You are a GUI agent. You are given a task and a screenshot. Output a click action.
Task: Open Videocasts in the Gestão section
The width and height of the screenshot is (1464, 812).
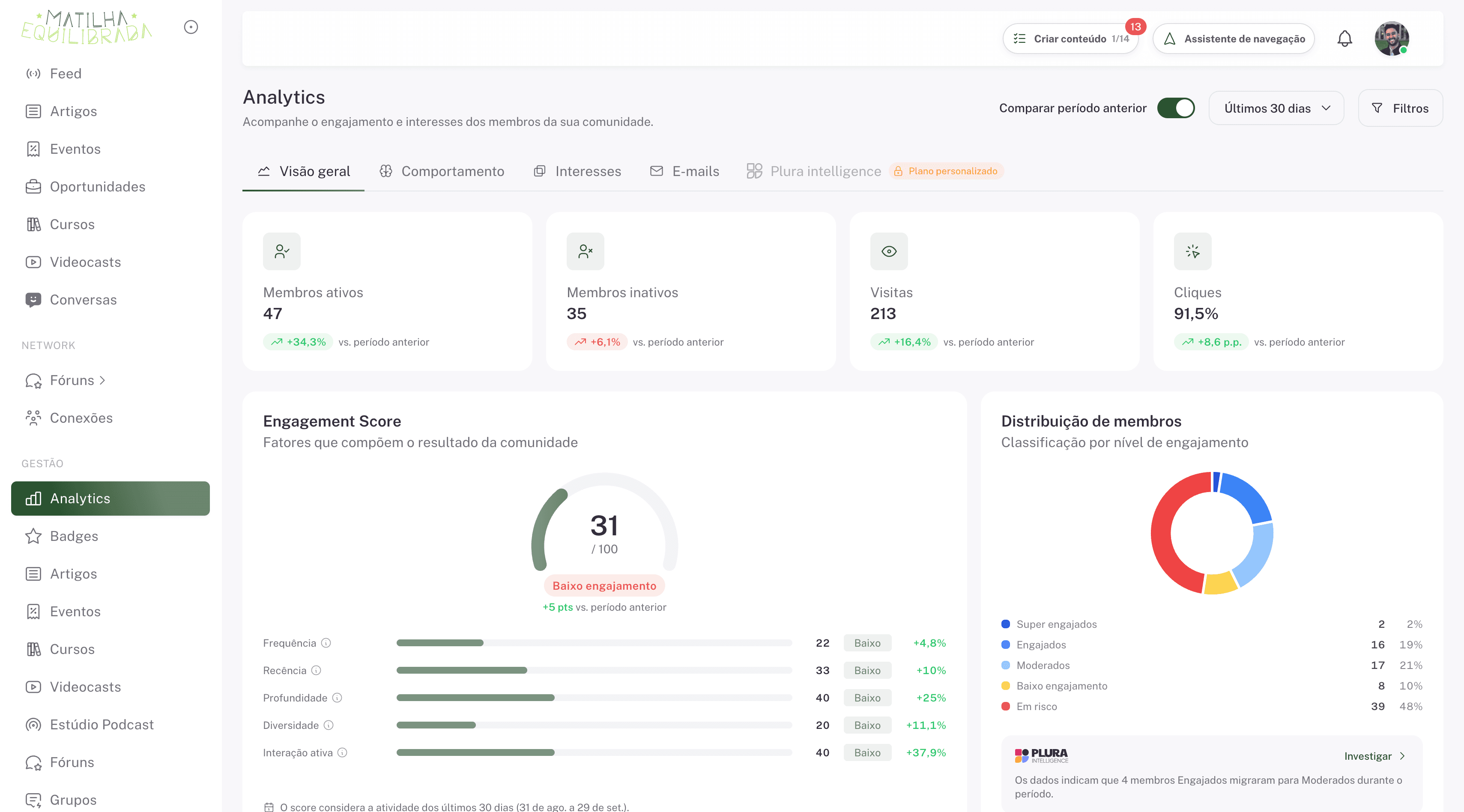click(110, 687)
